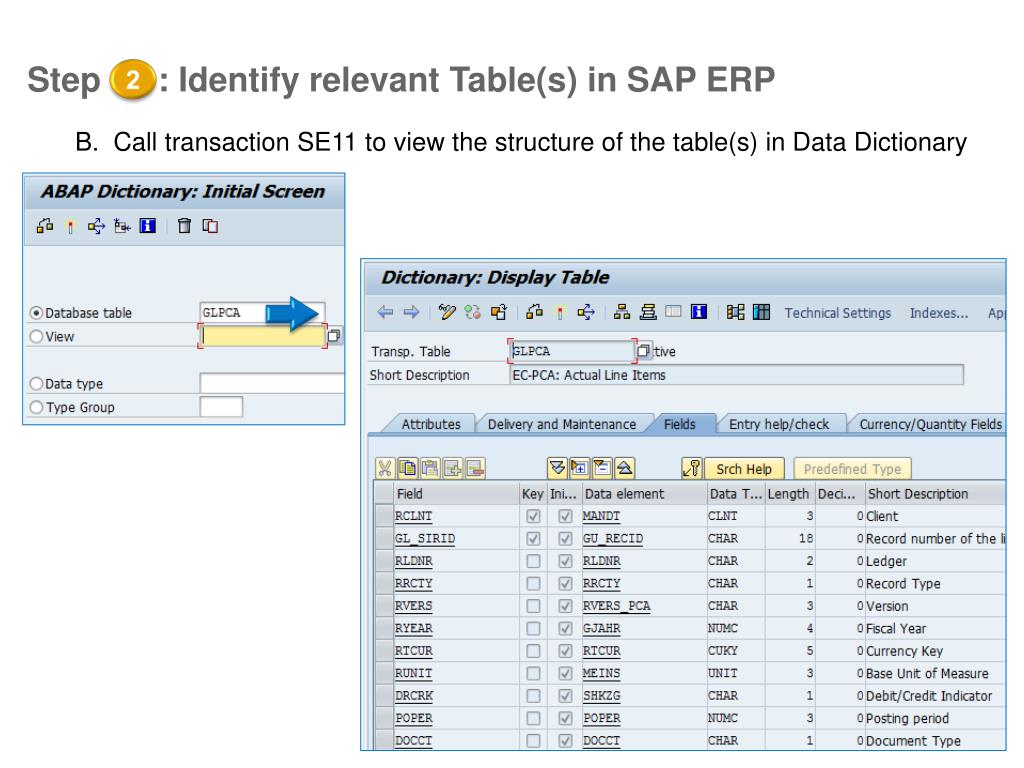Click the yellow View input field

(x=263, y=336)
